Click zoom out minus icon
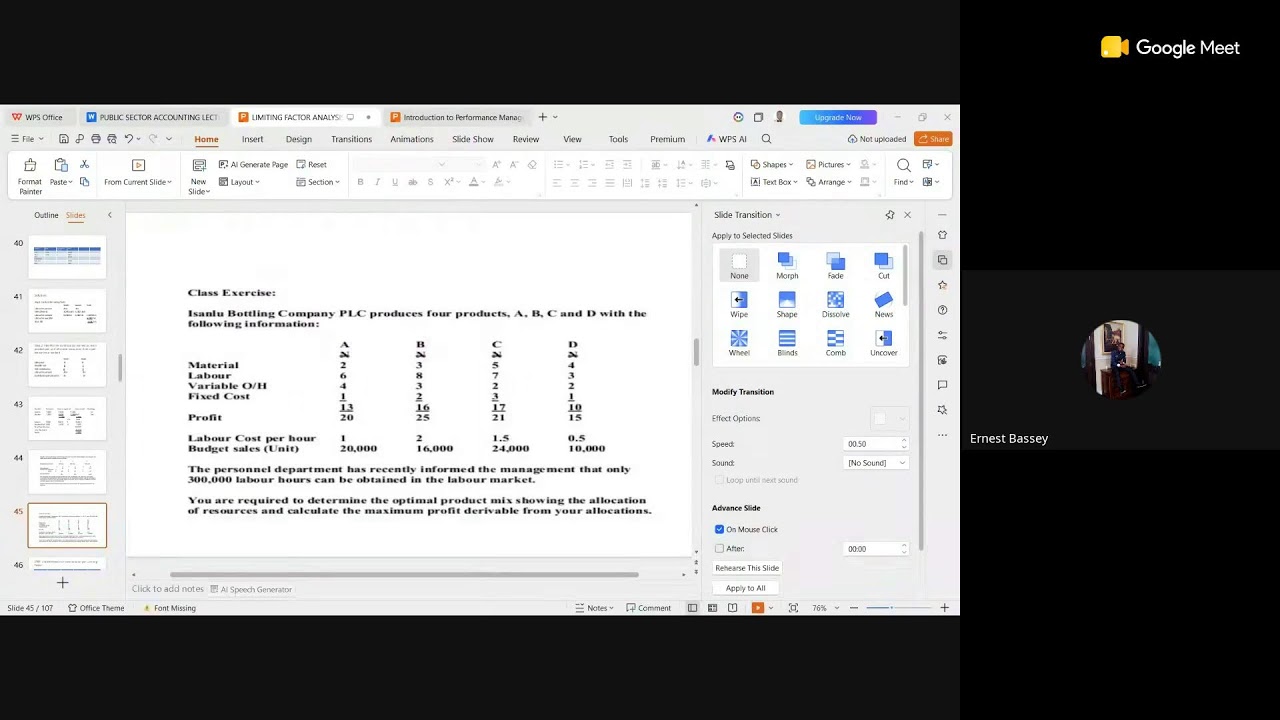 coord(853,608)
